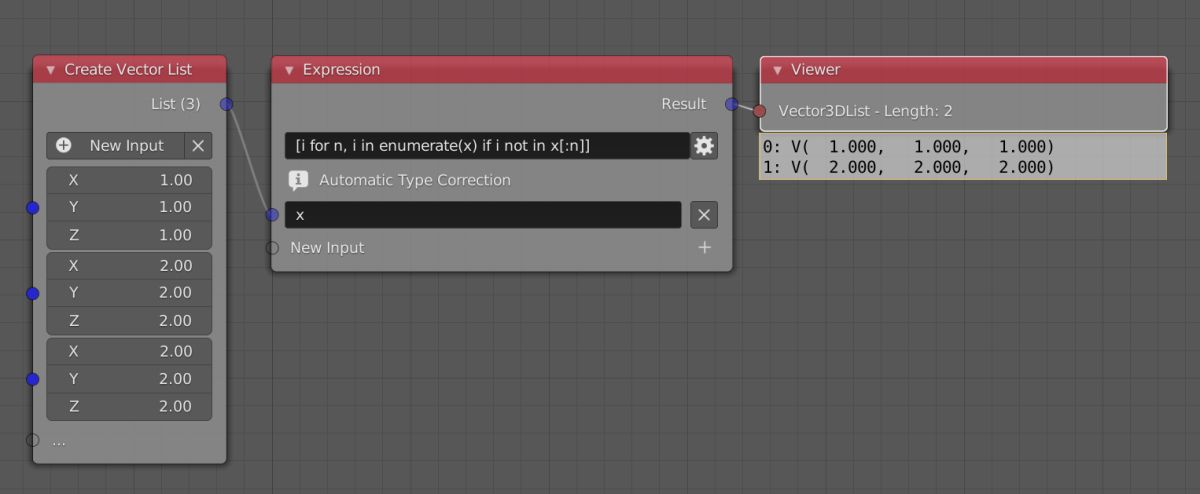Click second vector's Y value 2.00
The image size is (1200, 494).
tap(129, 293)
